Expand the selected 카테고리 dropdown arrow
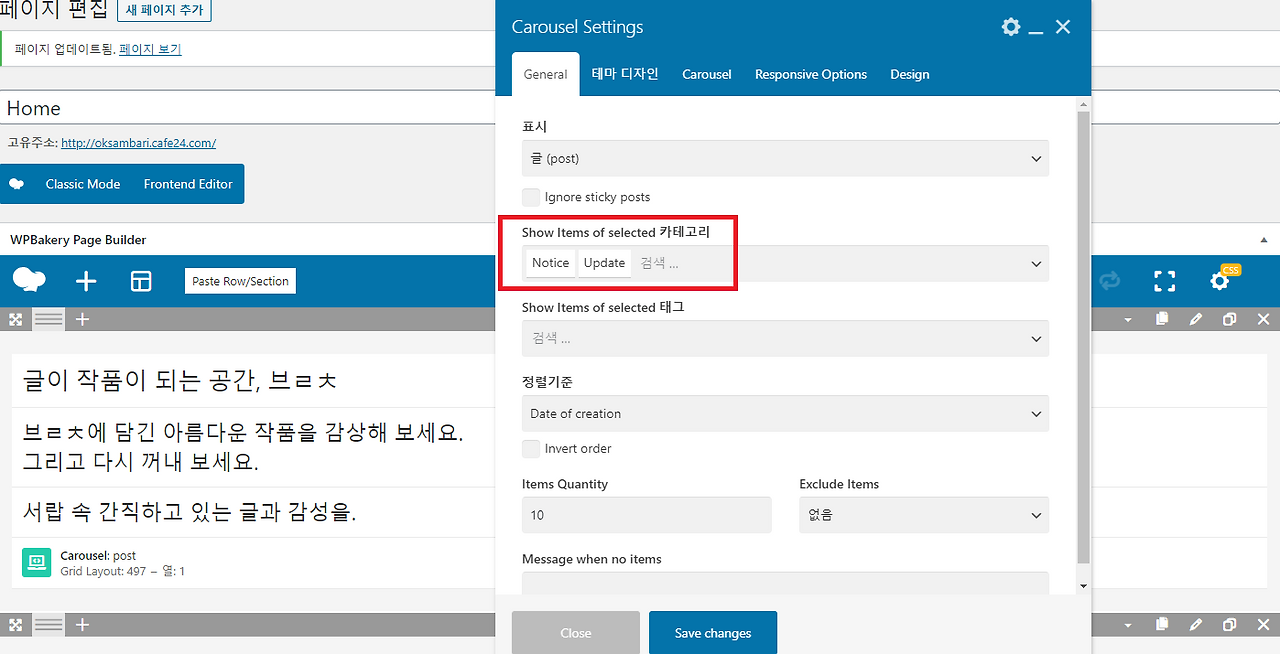The height and width of the screenshot is (654, 1280). point(1036,263)
